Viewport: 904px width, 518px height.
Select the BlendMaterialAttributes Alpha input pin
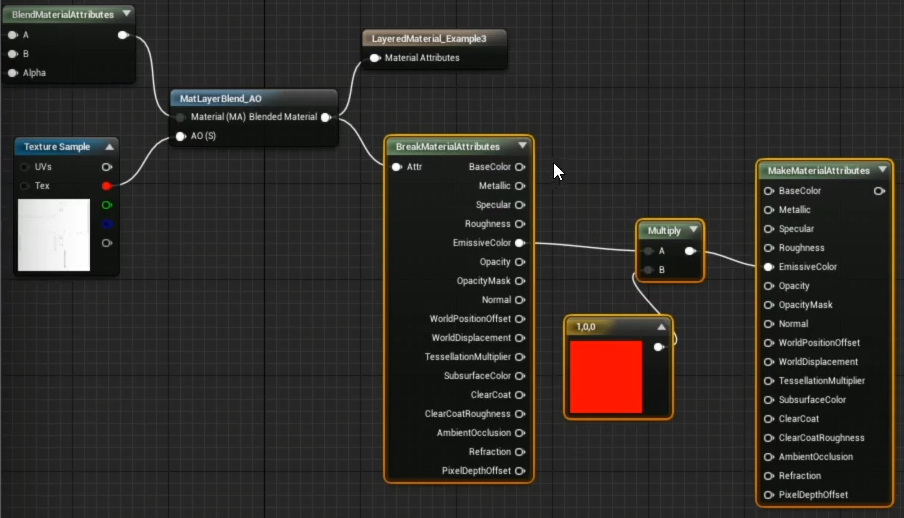pos(13,73)
